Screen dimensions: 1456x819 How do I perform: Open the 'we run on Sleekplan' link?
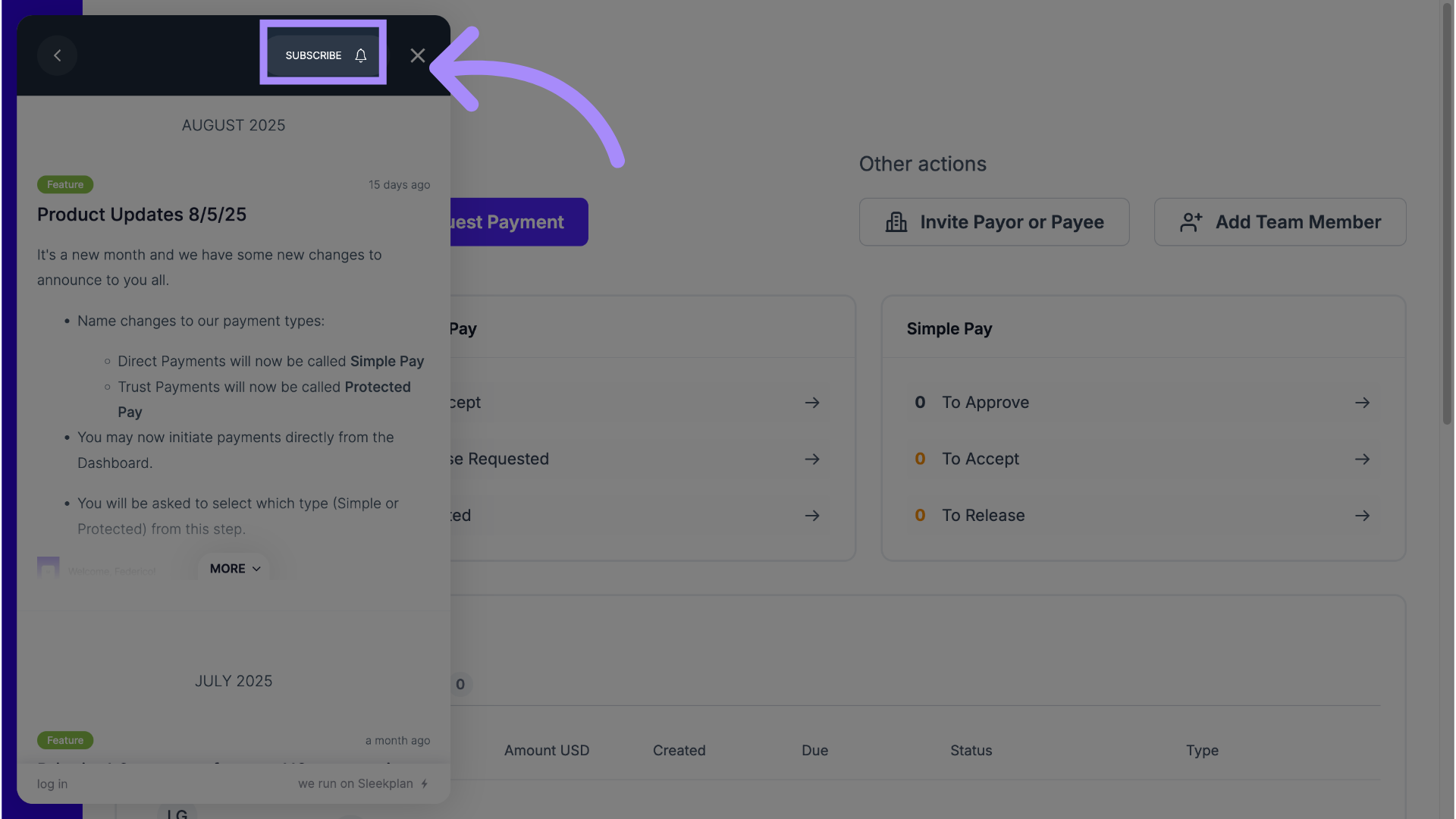[362, 784]
